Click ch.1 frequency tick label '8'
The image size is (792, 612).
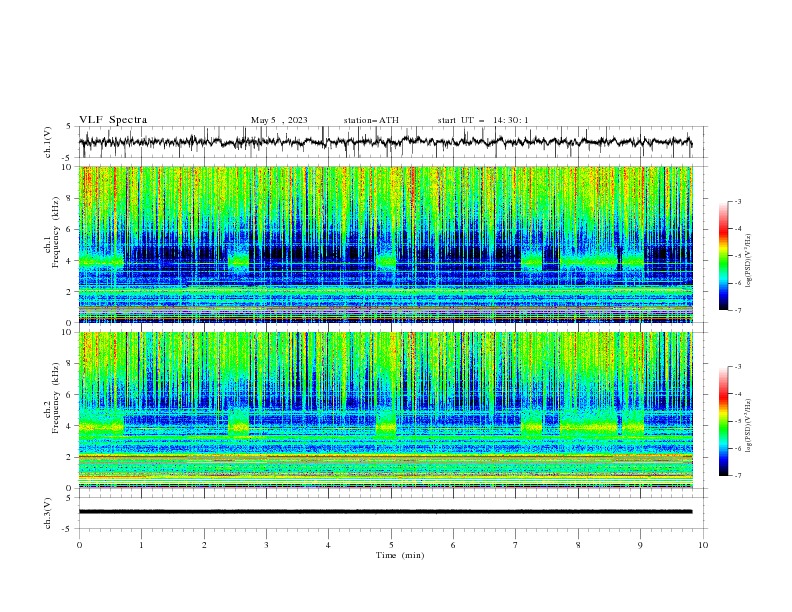[70, 198]
